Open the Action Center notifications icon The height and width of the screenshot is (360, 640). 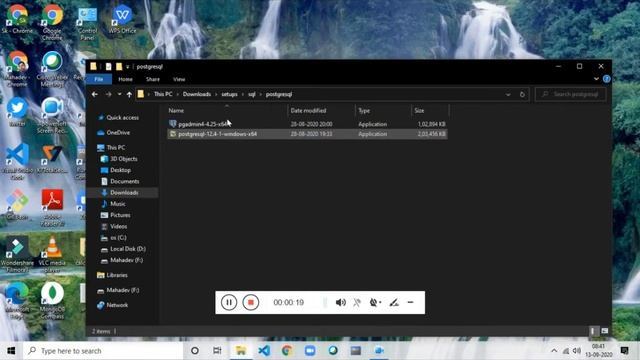point(624,351)
